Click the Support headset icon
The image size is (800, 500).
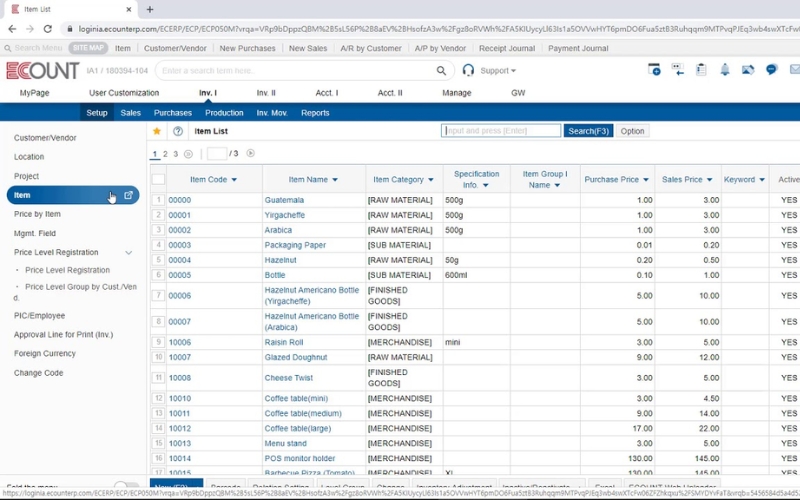click(468, 70)
